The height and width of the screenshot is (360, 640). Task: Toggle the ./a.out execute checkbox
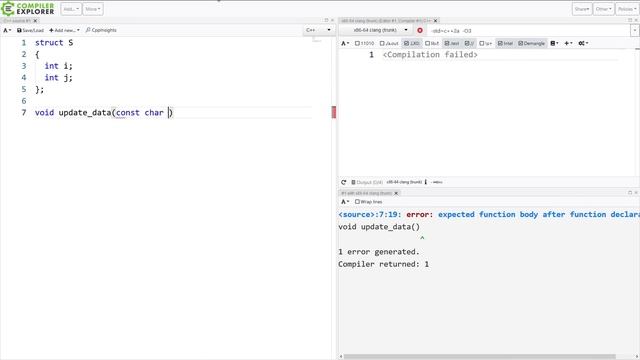[x=389, y=43]
